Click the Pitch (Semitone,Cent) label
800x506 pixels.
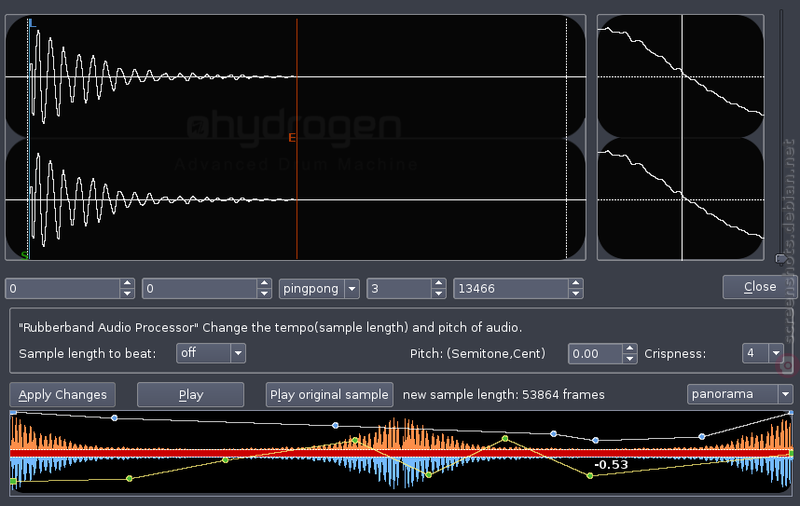coord(478,353)
